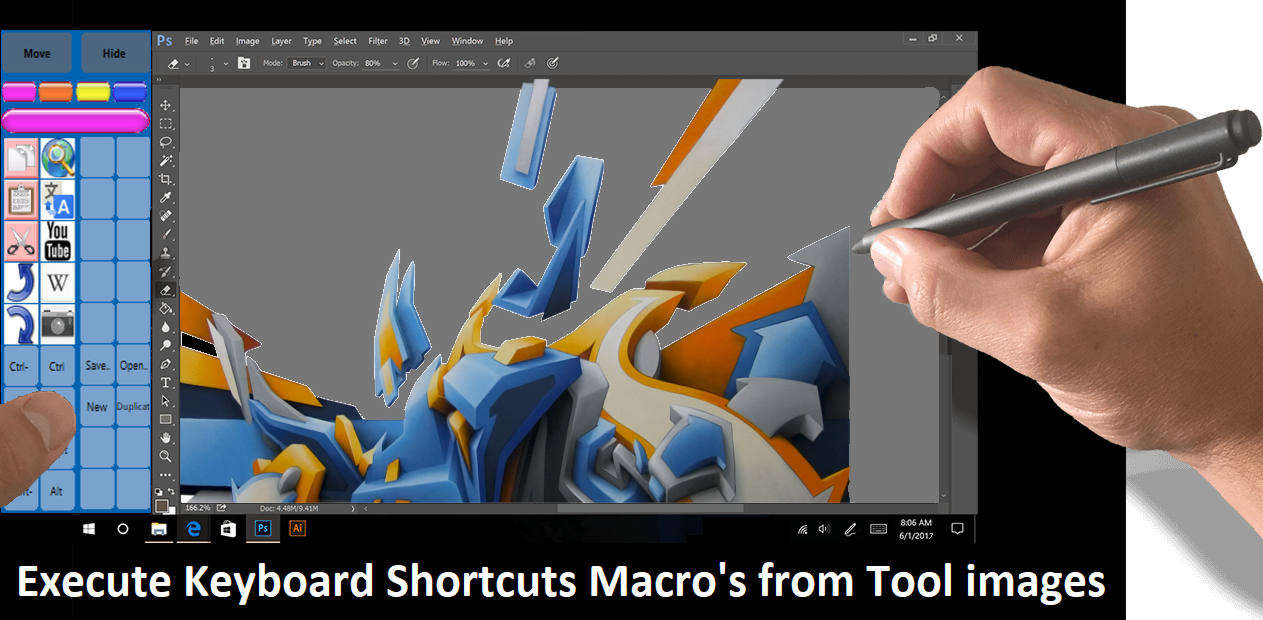
Task: Click the yellow pill color button
Action: click(x=93, y=92)
